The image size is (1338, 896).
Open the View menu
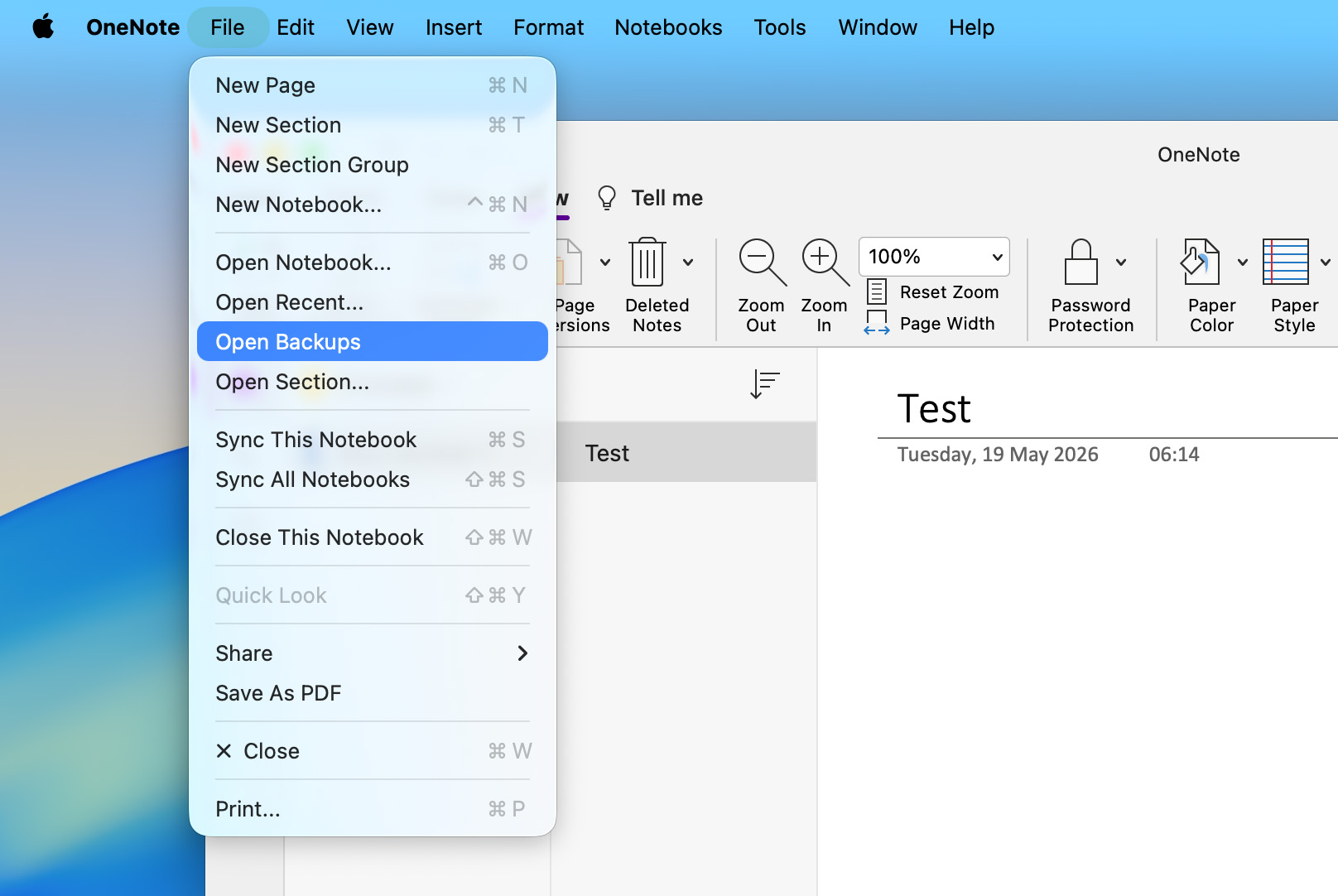370,27
